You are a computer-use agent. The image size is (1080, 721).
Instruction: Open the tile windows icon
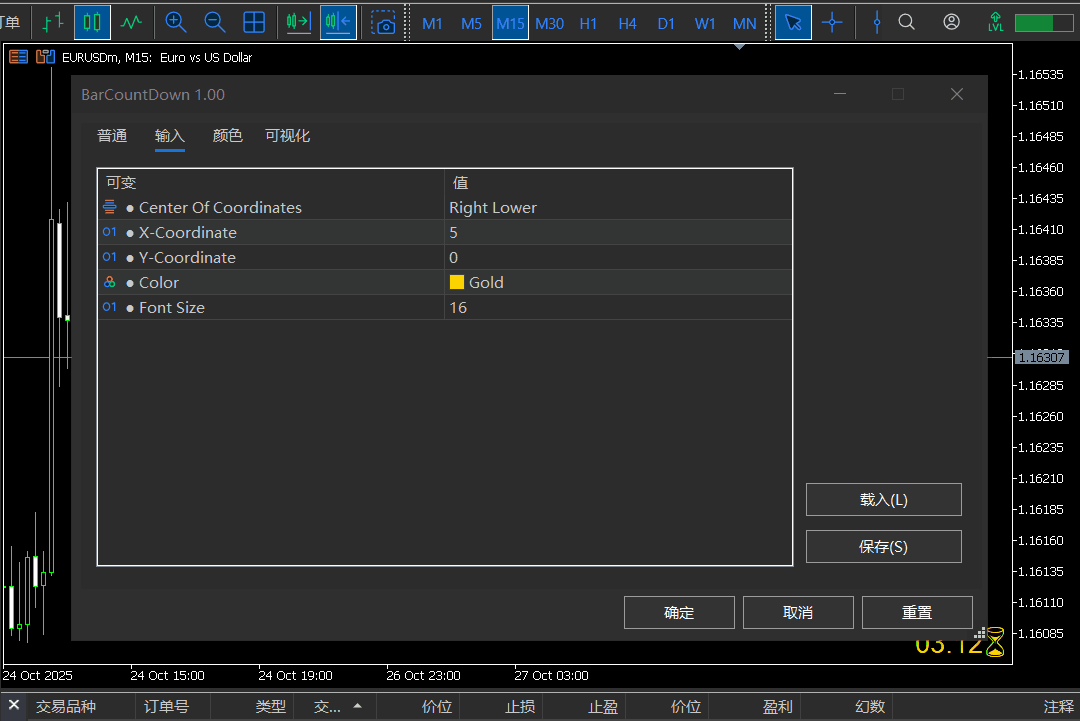pos(253,21)
